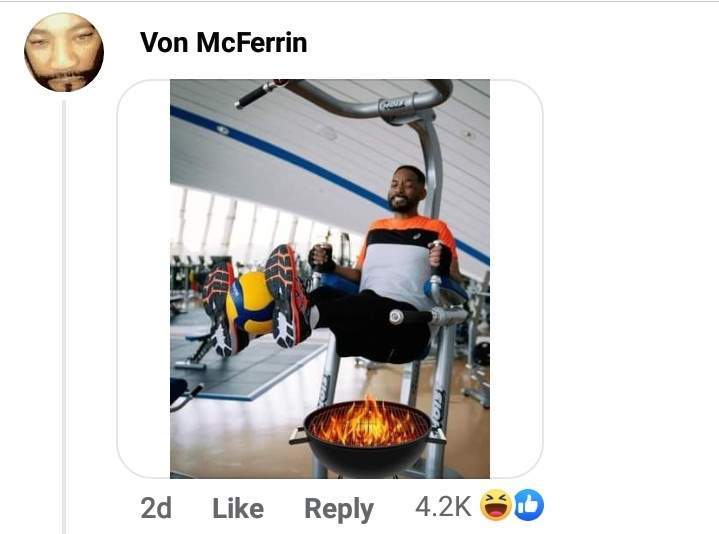The height and width of the screenshot is (534, 719).
Task: Open Von McFerrin's profile via name
Action: point(223,42)
